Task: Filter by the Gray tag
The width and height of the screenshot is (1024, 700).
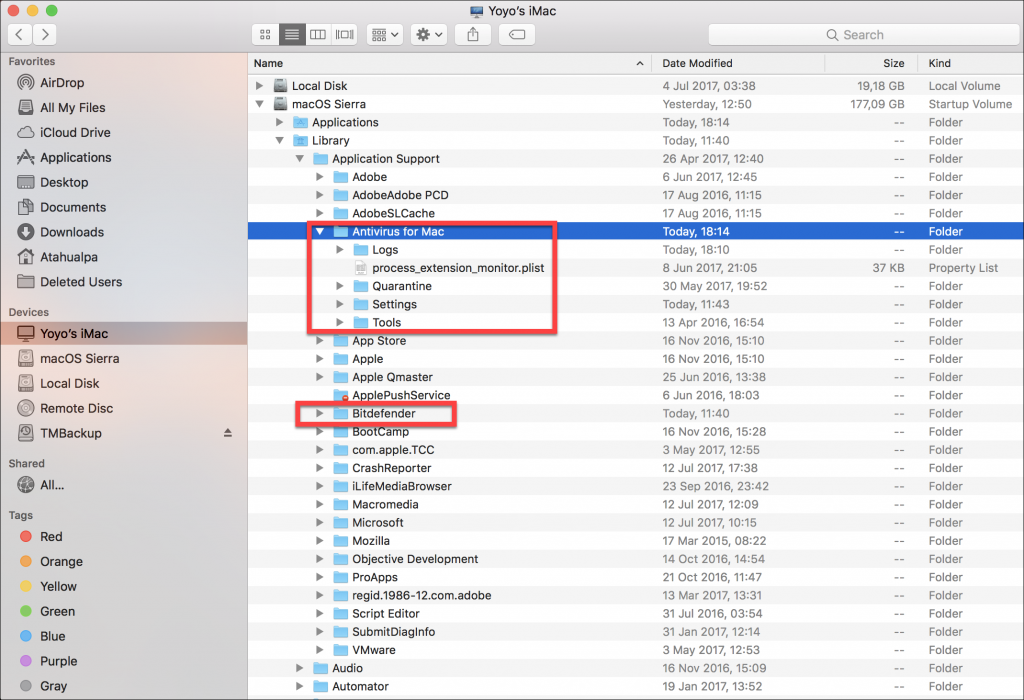Action: pos(54,686)
